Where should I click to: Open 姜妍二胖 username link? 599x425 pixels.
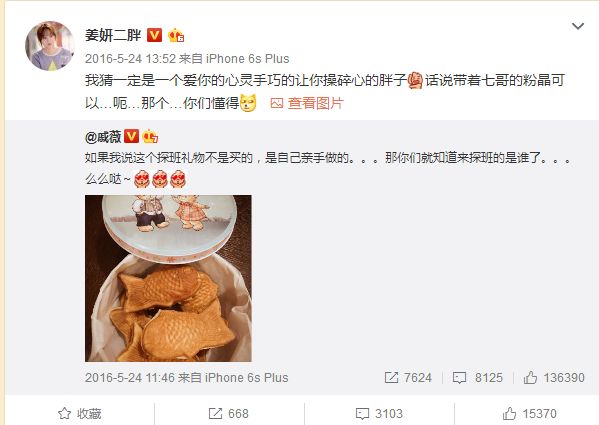(113, 35)
